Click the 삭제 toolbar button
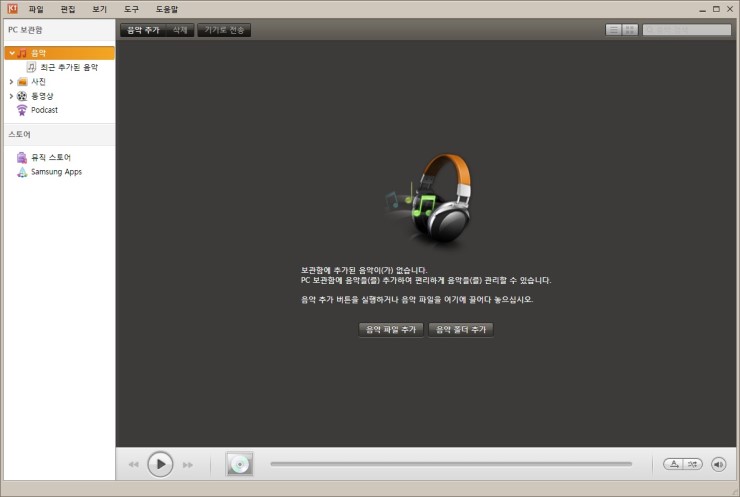Screen dimensions: 740x497 click(x=180, y=30)
